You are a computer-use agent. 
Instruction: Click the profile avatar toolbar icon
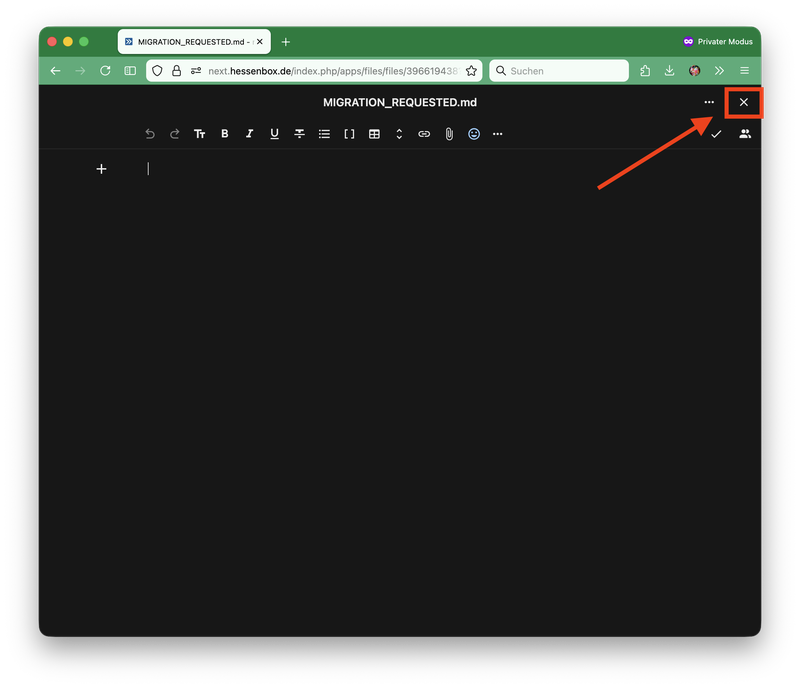click(694, 71)
